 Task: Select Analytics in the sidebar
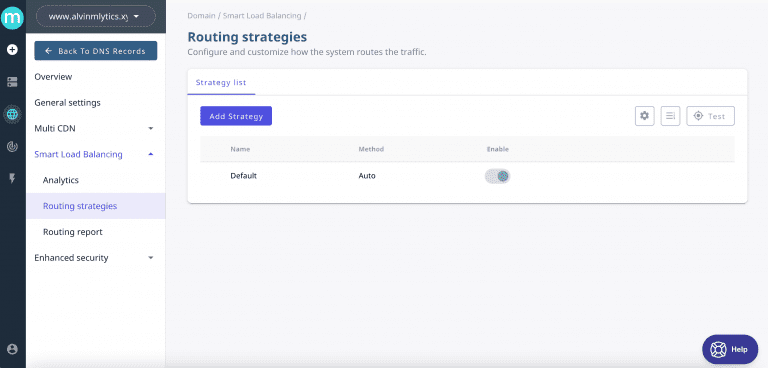click(x=61, y=180)
